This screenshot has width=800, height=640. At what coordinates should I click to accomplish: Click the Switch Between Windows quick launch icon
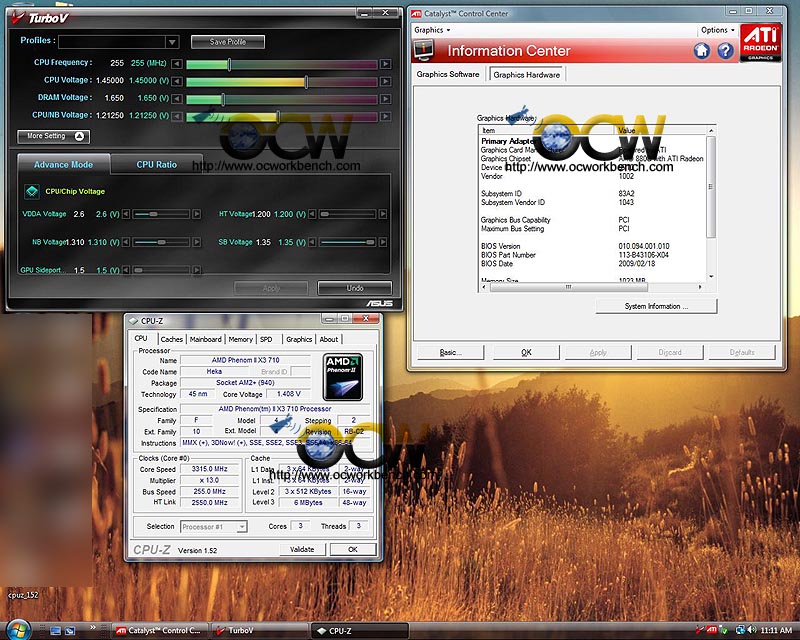(70, 631)
